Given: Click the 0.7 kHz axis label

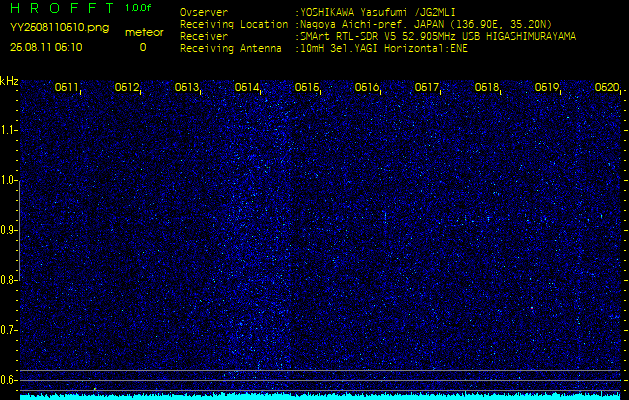Looking at the screenshot, I should click(8, 330).
